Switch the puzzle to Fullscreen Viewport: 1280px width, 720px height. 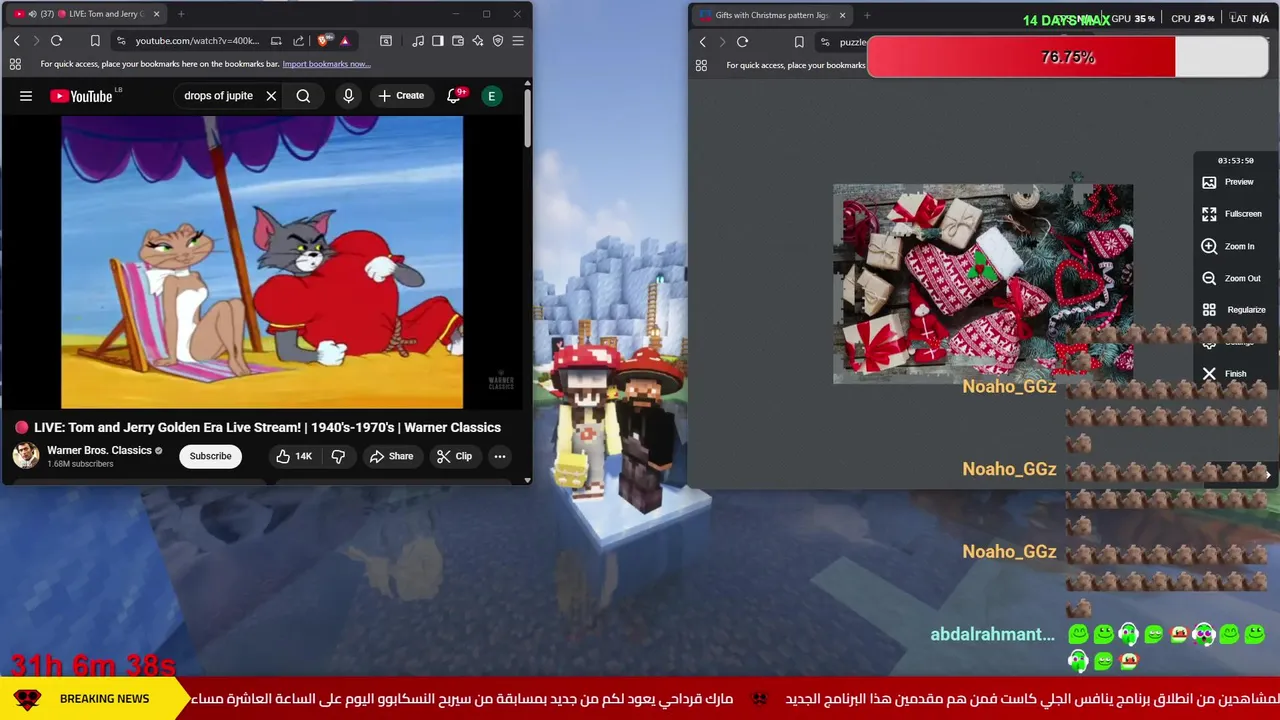click(x=1232, y=214)
